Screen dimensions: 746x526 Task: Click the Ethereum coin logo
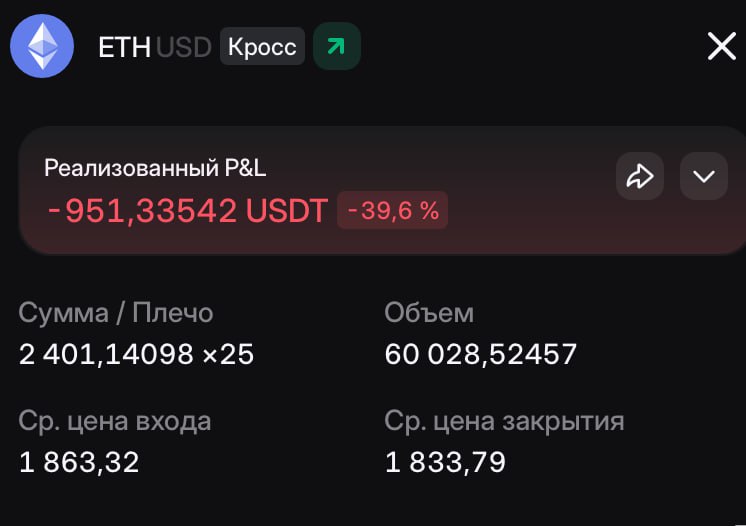[x=42, y=46]
